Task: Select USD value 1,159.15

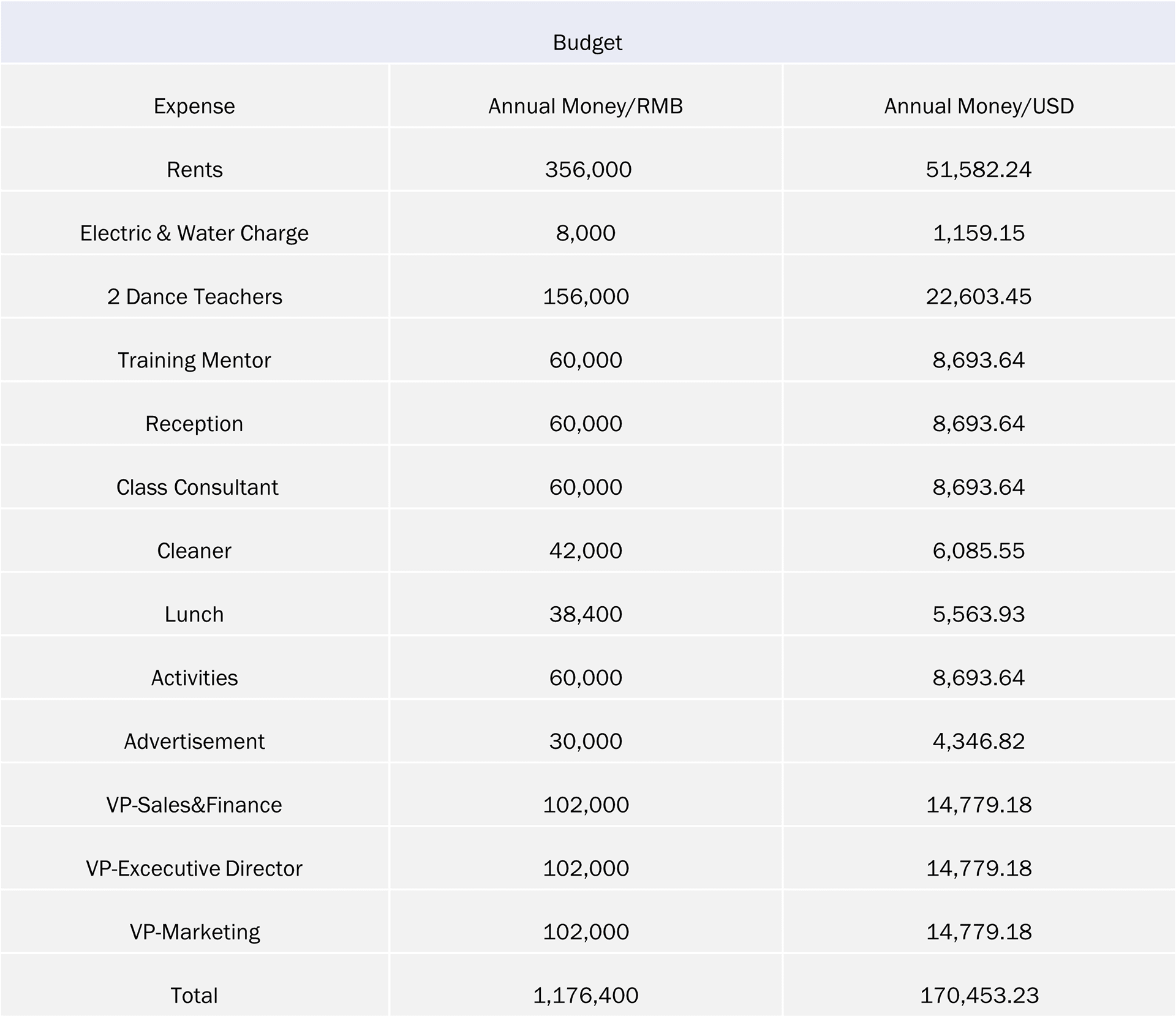Action: [979, 233]
